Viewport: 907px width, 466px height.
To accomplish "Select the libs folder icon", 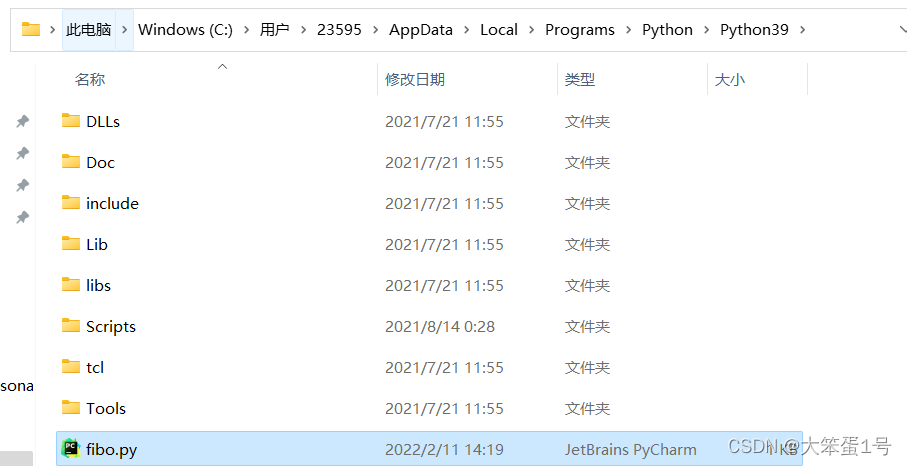I will point(71,284).
